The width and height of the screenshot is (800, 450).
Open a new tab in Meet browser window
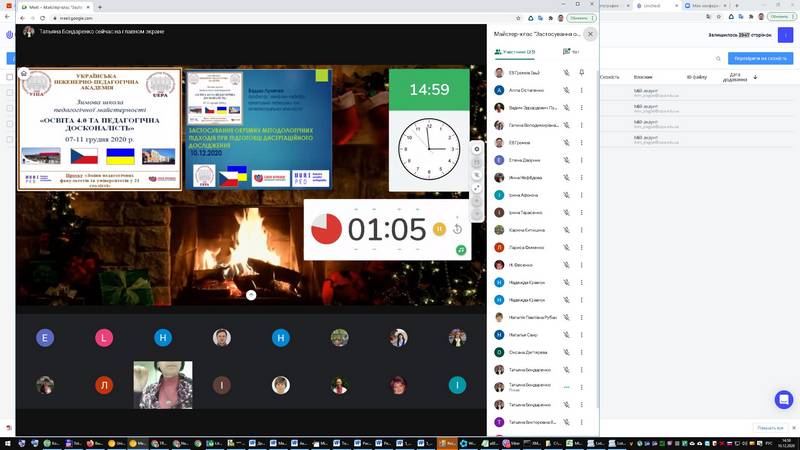99,7
